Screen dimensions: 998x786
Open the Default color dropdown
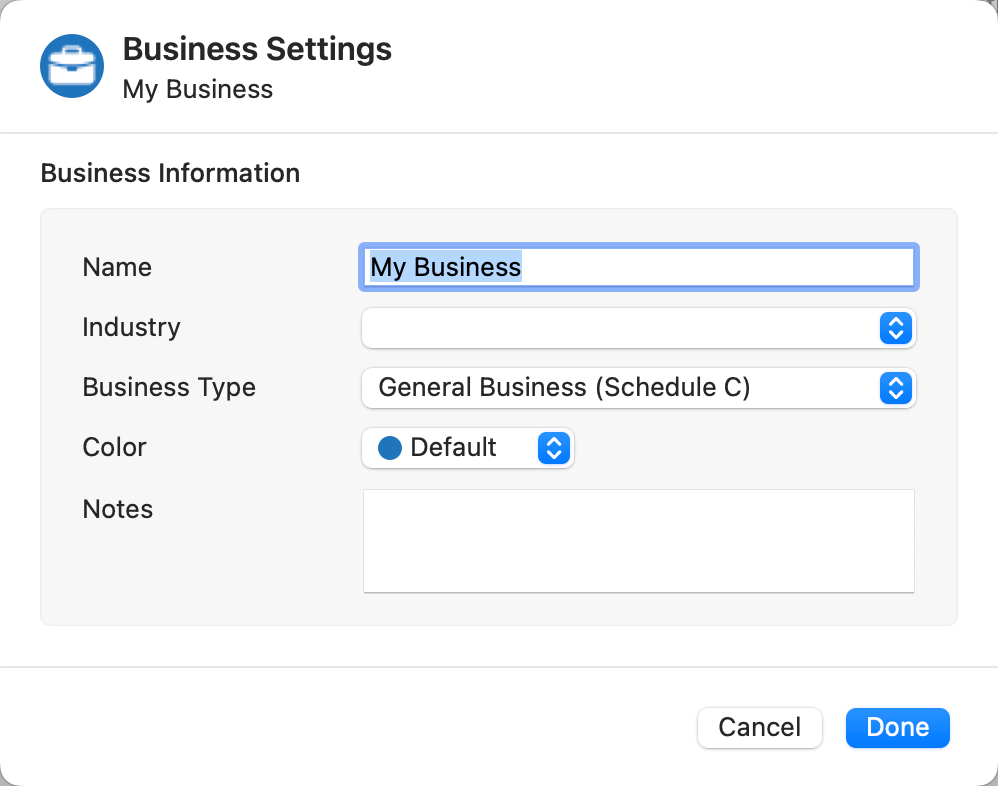tap(468, 448)
